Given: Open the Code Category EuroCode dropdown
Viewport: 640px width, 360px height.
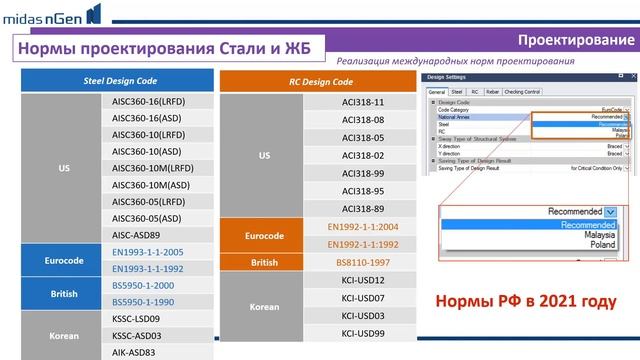Looking at the screenshot, I should tap(627, 110).
